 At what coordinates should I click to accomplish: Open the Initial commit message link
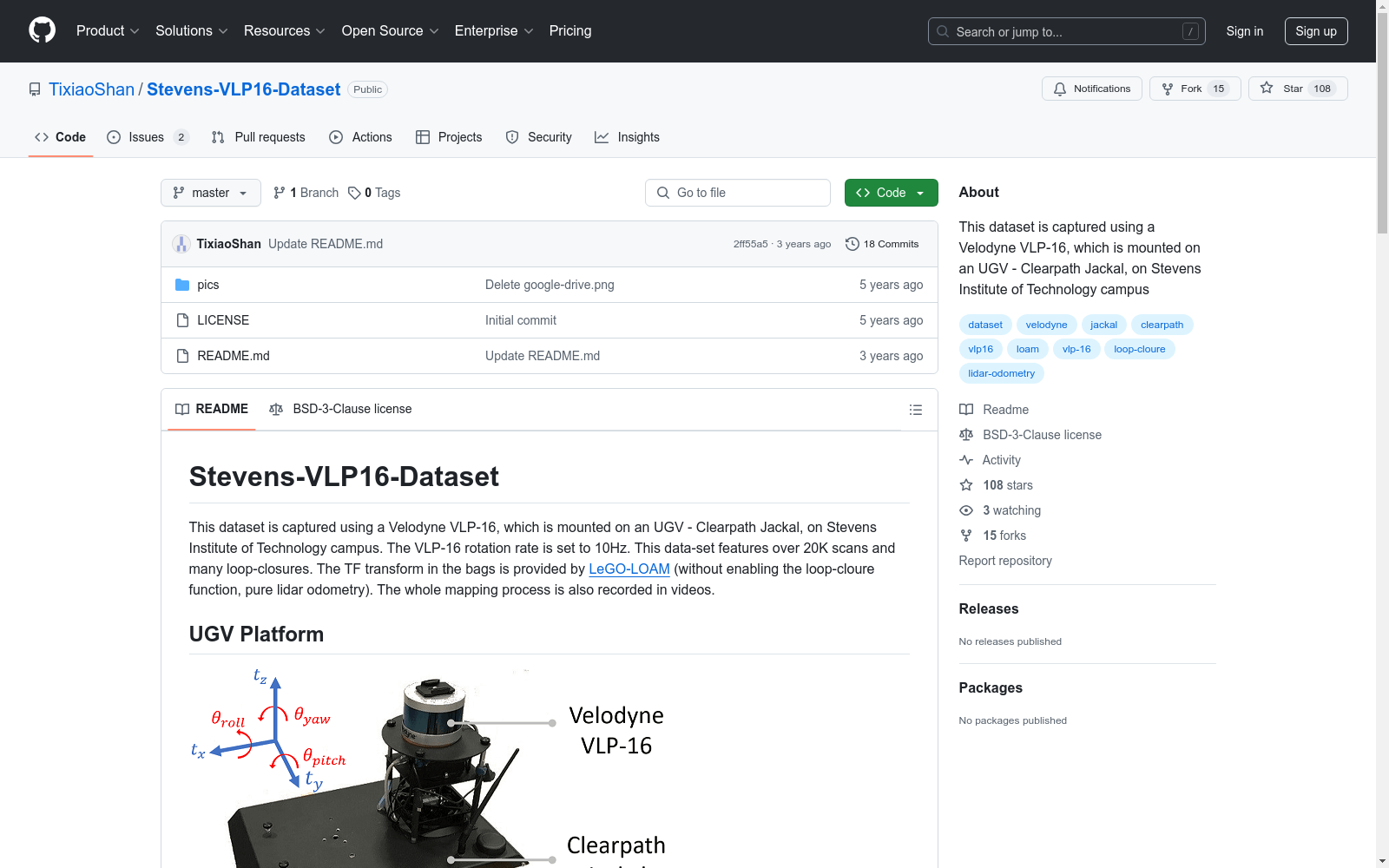click(521, 320)
